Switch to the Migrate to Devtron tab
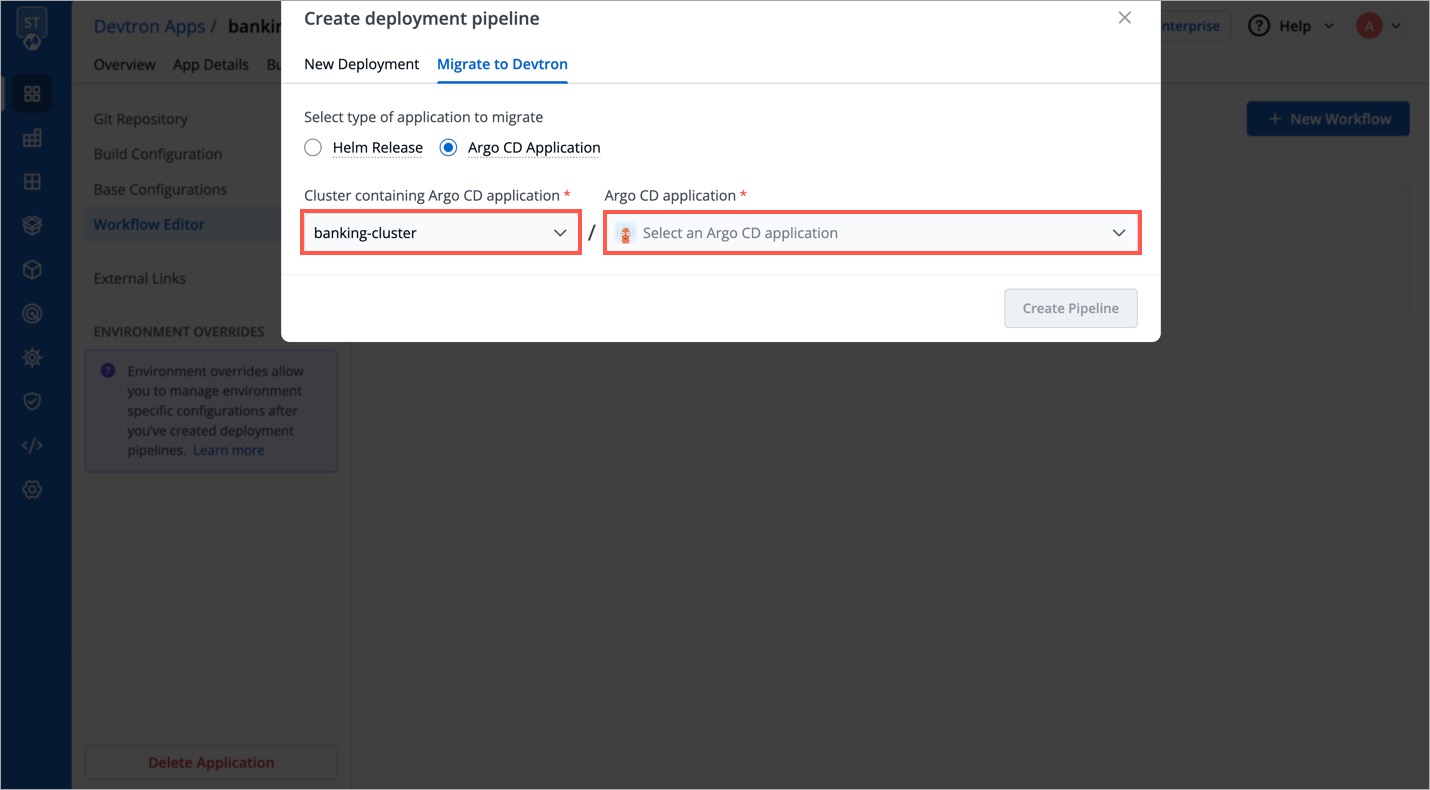 (502, 63)
